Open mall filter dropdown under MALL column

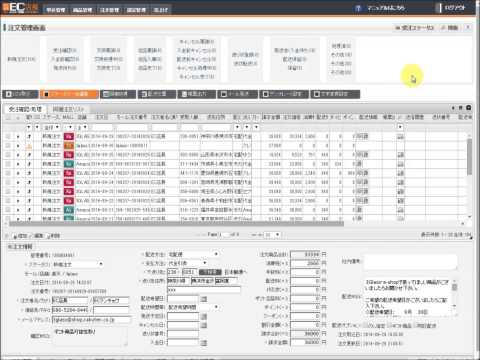(x=69, y=127)
